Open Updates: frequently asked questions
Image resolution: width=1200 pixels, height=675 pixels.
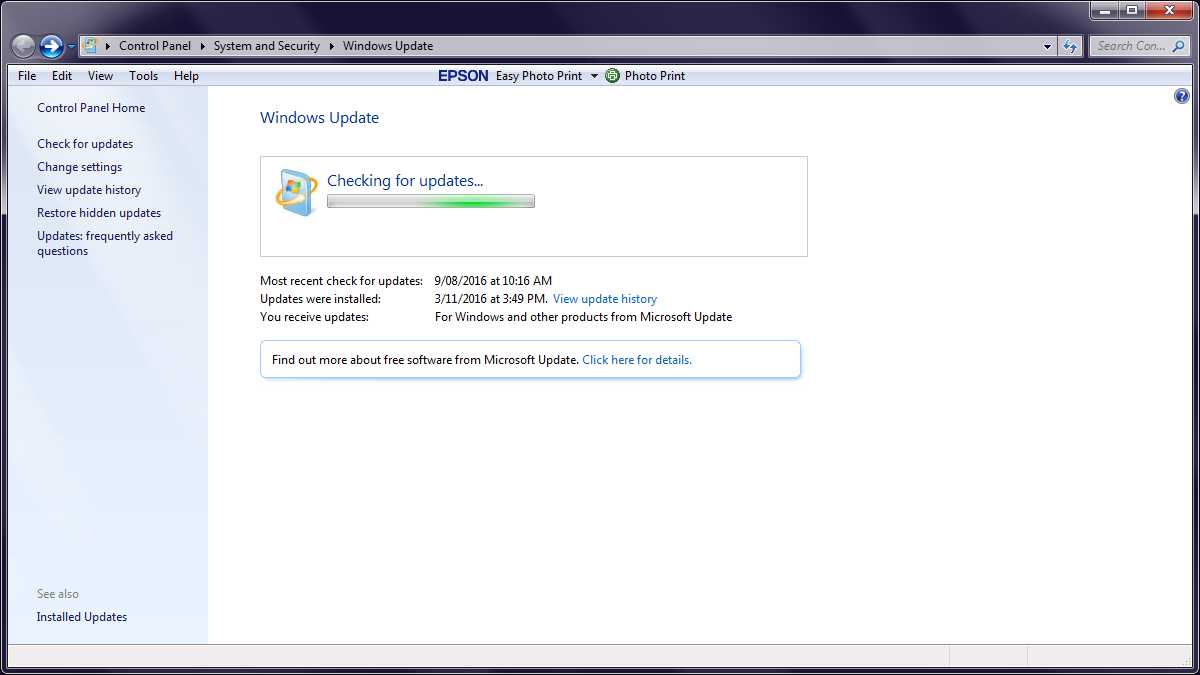pos(105,243)
